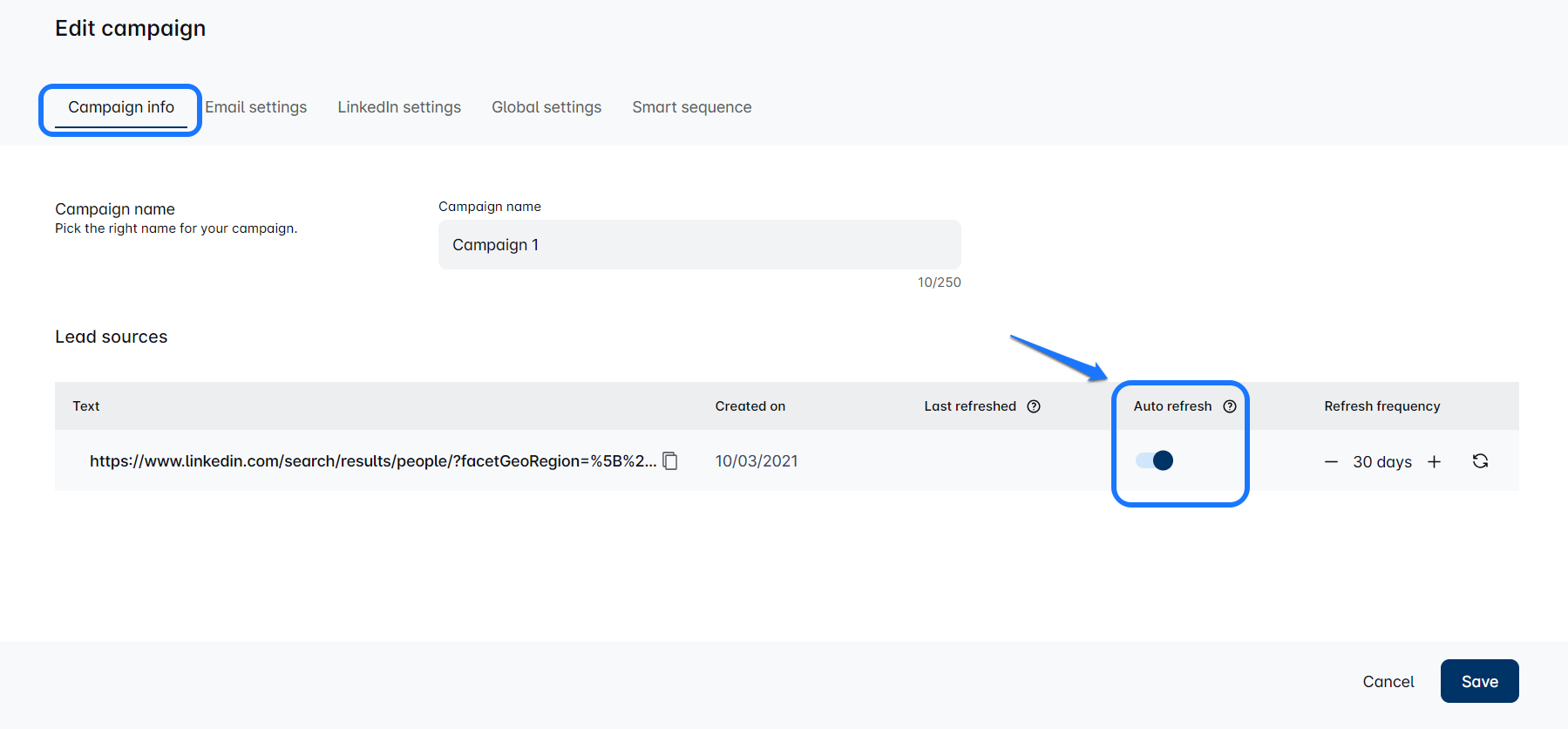
Task: Click the Text column header
Action: point(86,406)
